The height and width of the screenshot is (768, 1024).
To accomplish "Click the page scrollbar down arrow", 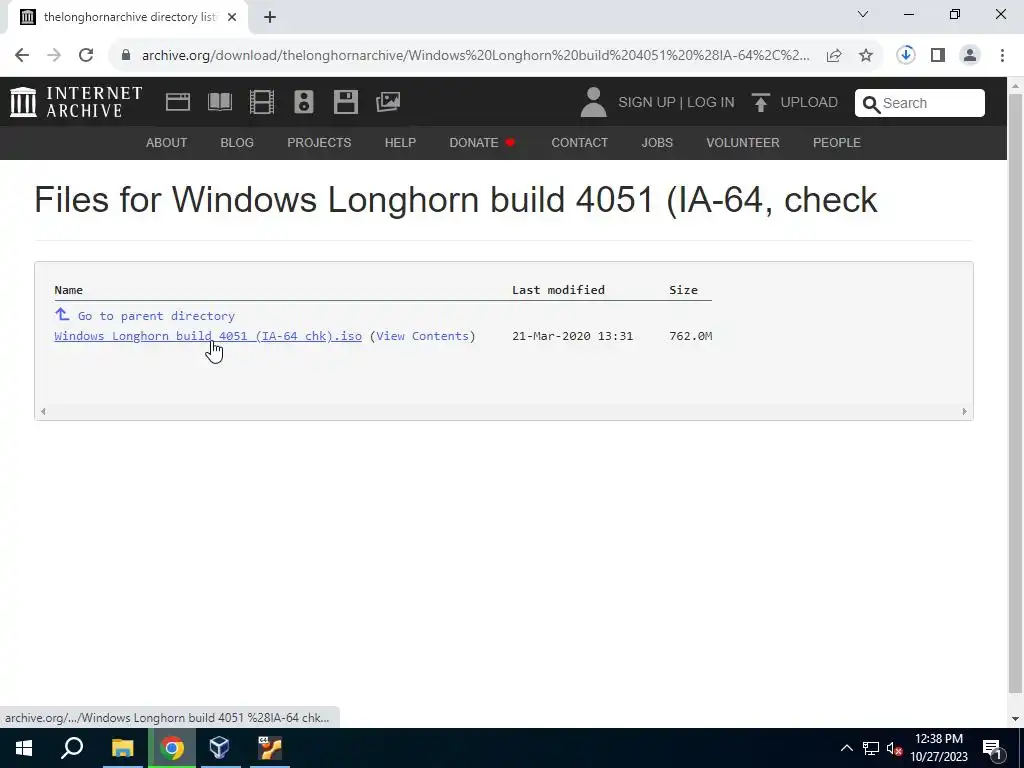I will tap(1015, 719).
